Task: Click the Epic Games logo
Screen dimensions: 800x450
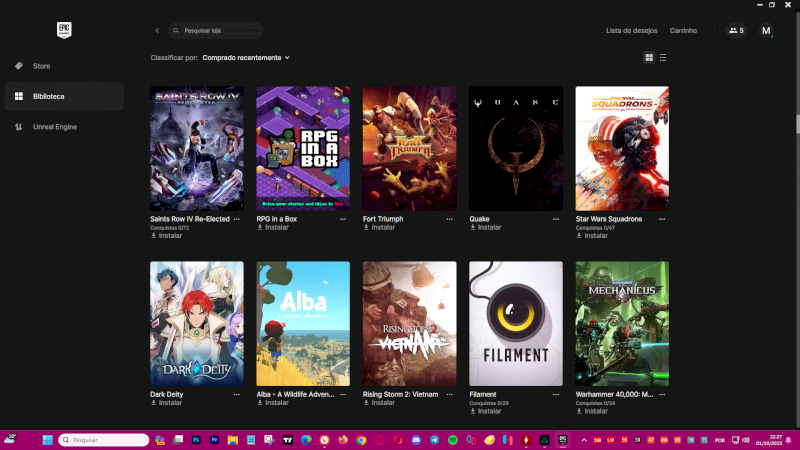Action: 64,30
